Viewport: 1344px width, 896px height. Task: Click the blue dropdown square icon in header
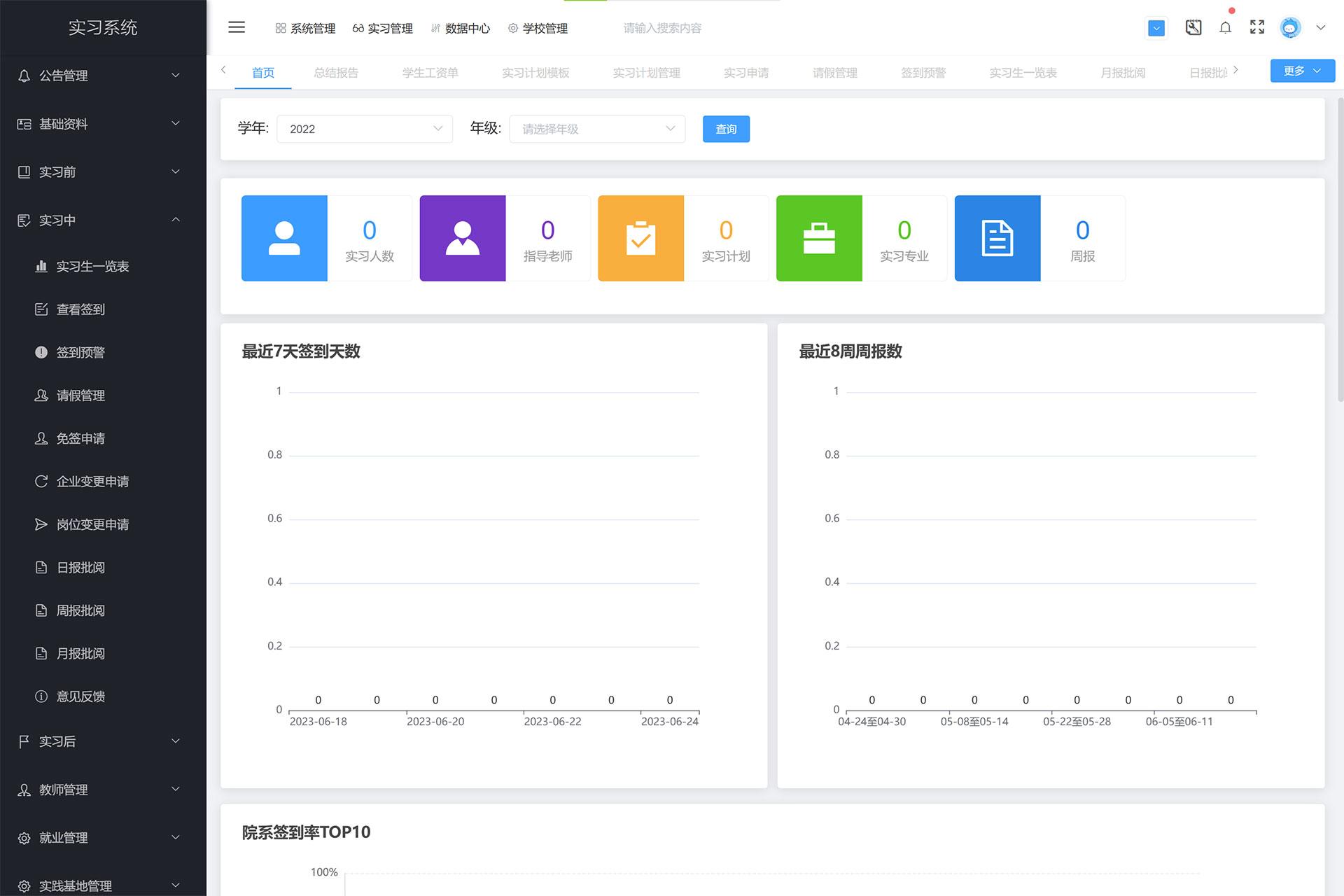pos(1156,28)
